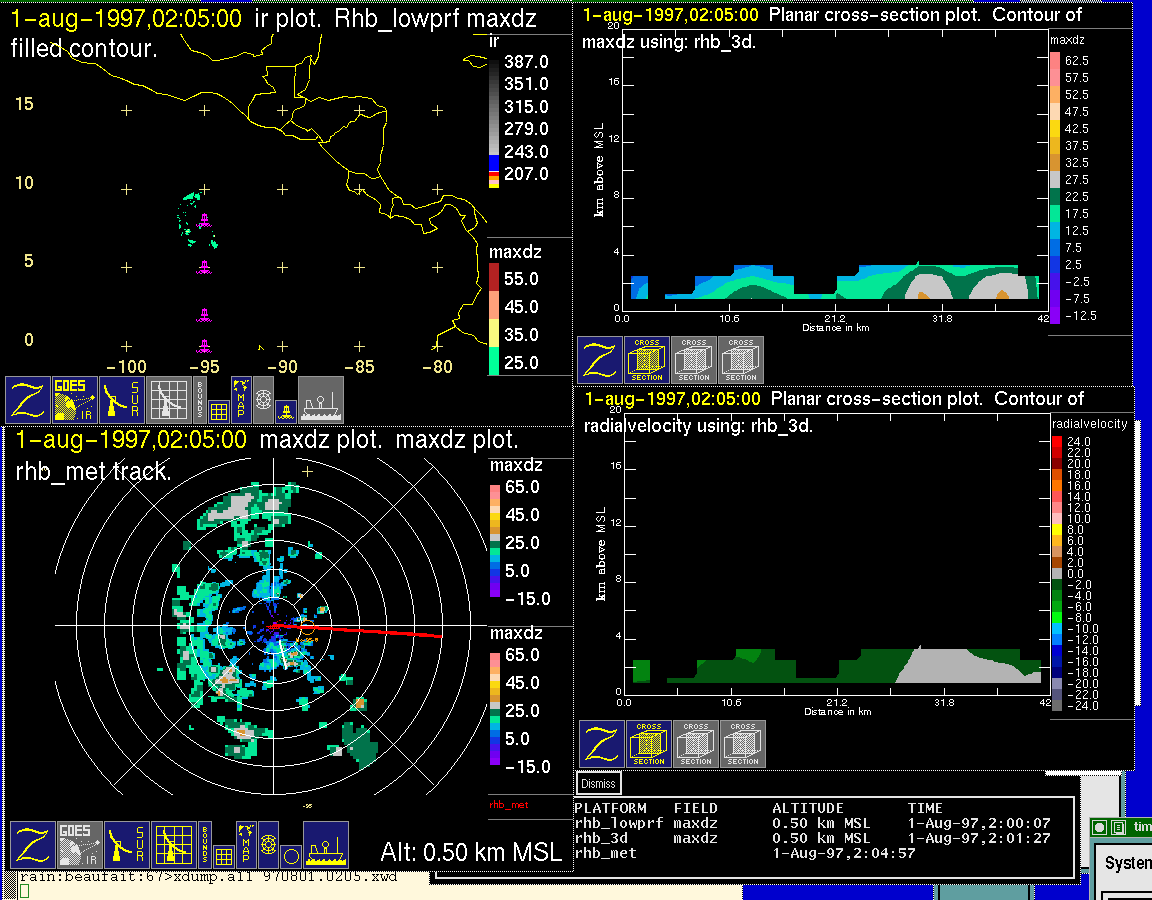
Task: Toggle the grayed GOES IR icon in the maxdz plot
Action: (x=79, y=845)
